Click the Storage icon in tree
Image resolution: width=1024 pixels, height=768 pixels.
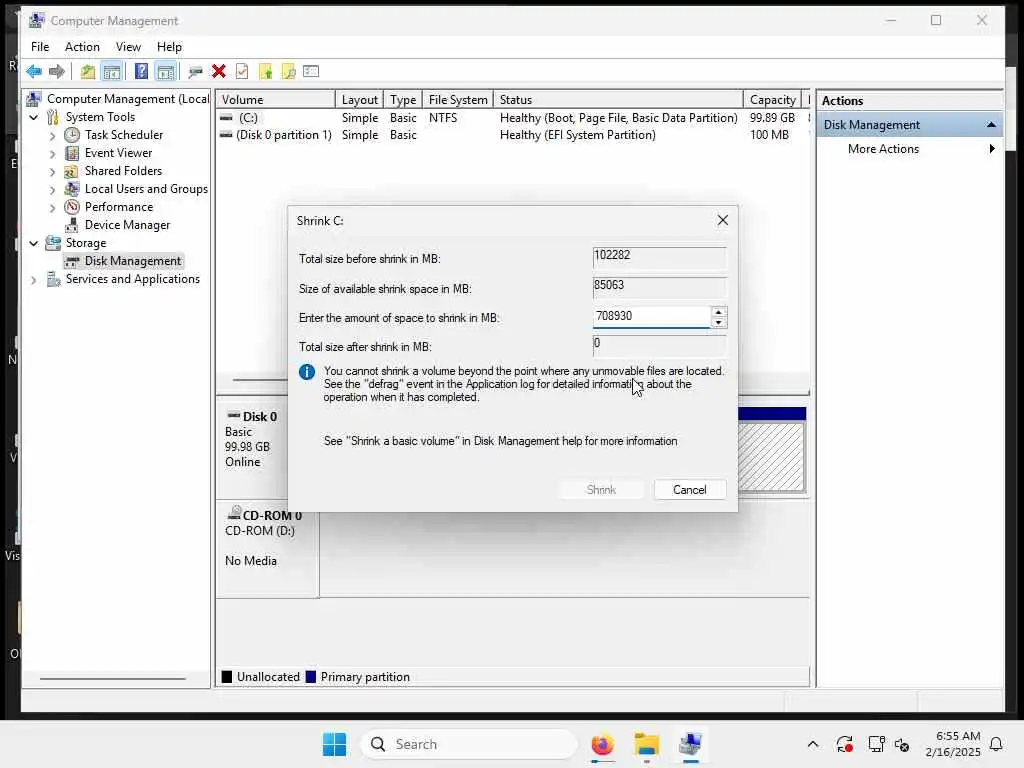53,243
